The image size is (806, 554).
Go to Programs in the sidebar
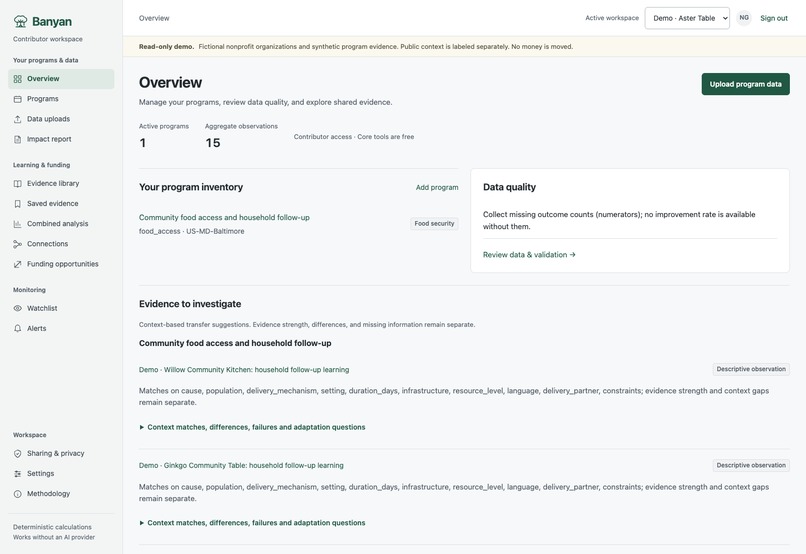61,99
